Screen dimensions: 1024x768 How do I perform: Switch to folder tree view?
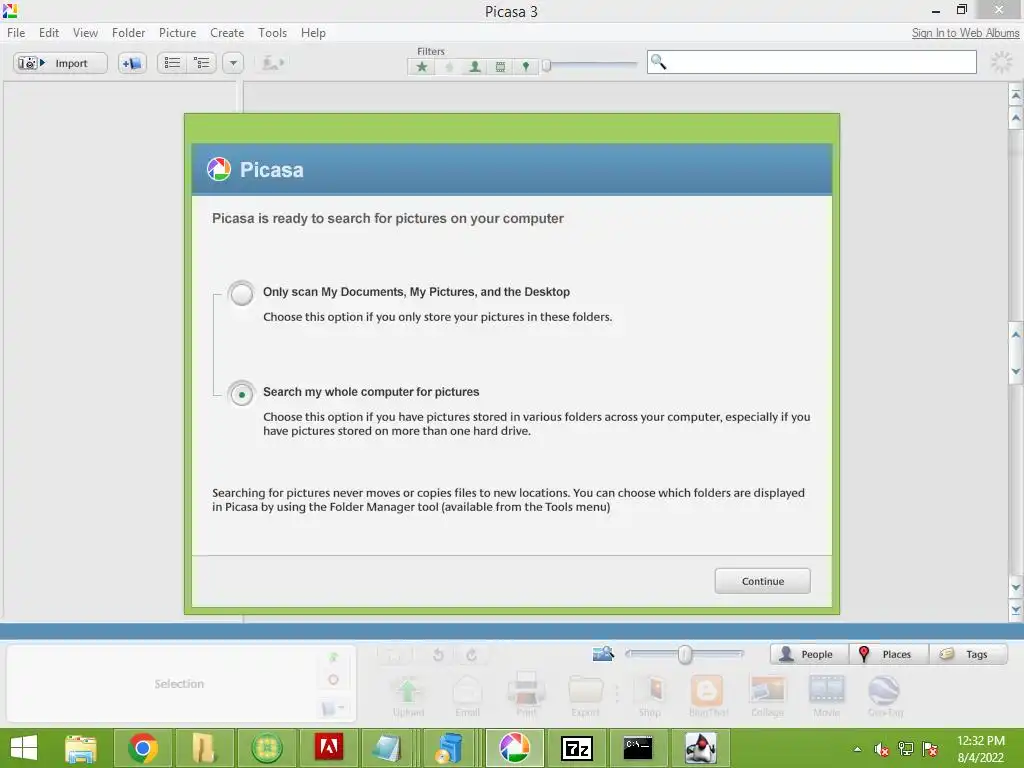[x=202, y=63]
